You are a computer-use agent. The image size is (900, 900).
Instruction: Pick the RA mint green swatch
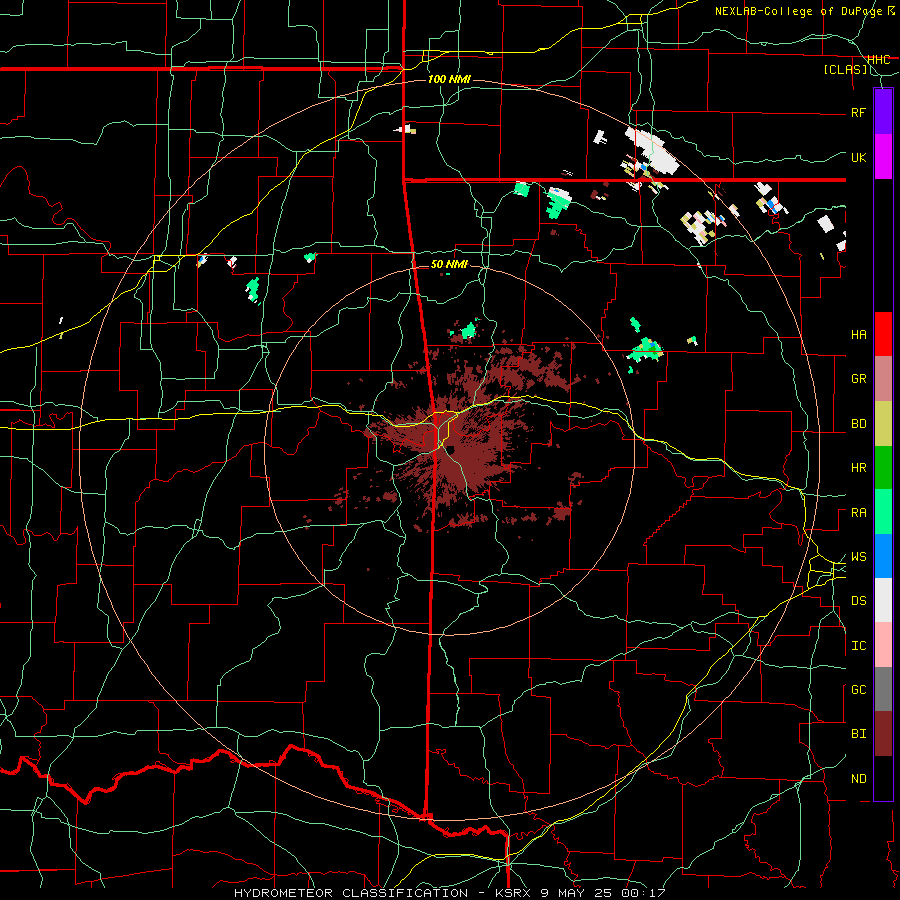[883, 512]
